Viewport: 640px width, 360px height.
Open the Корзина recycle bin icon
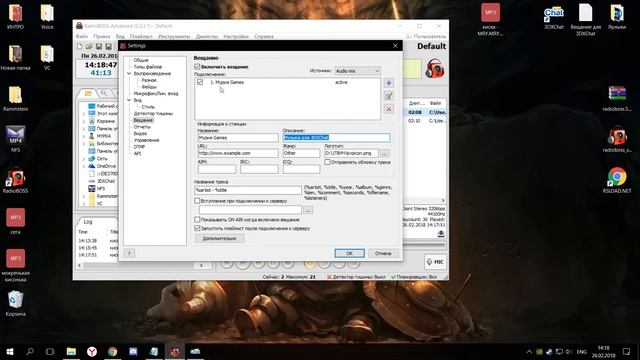(x=16, y=303)
